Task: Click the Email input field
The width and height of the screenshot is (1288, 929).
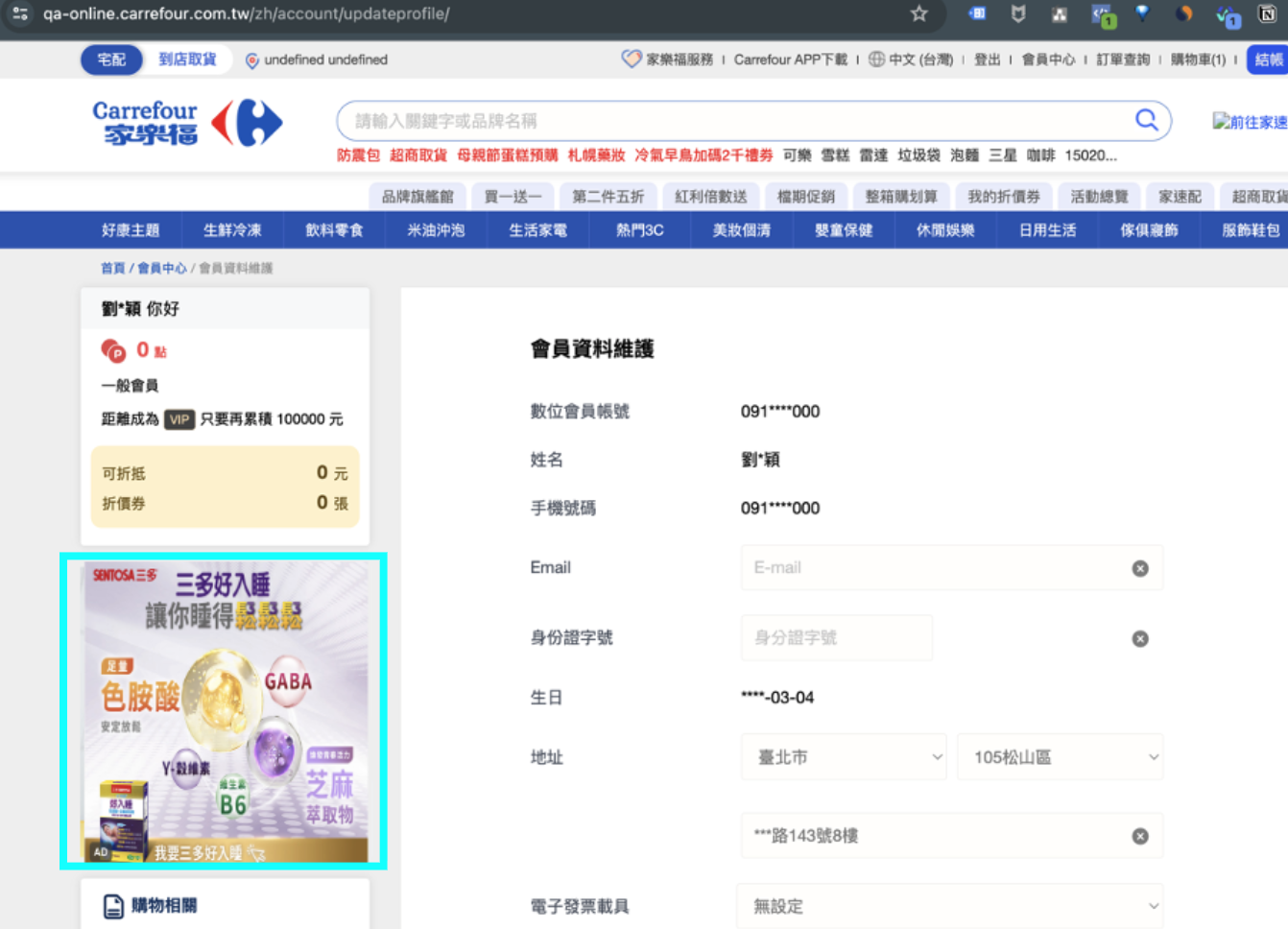Action: tap(931, 568)
